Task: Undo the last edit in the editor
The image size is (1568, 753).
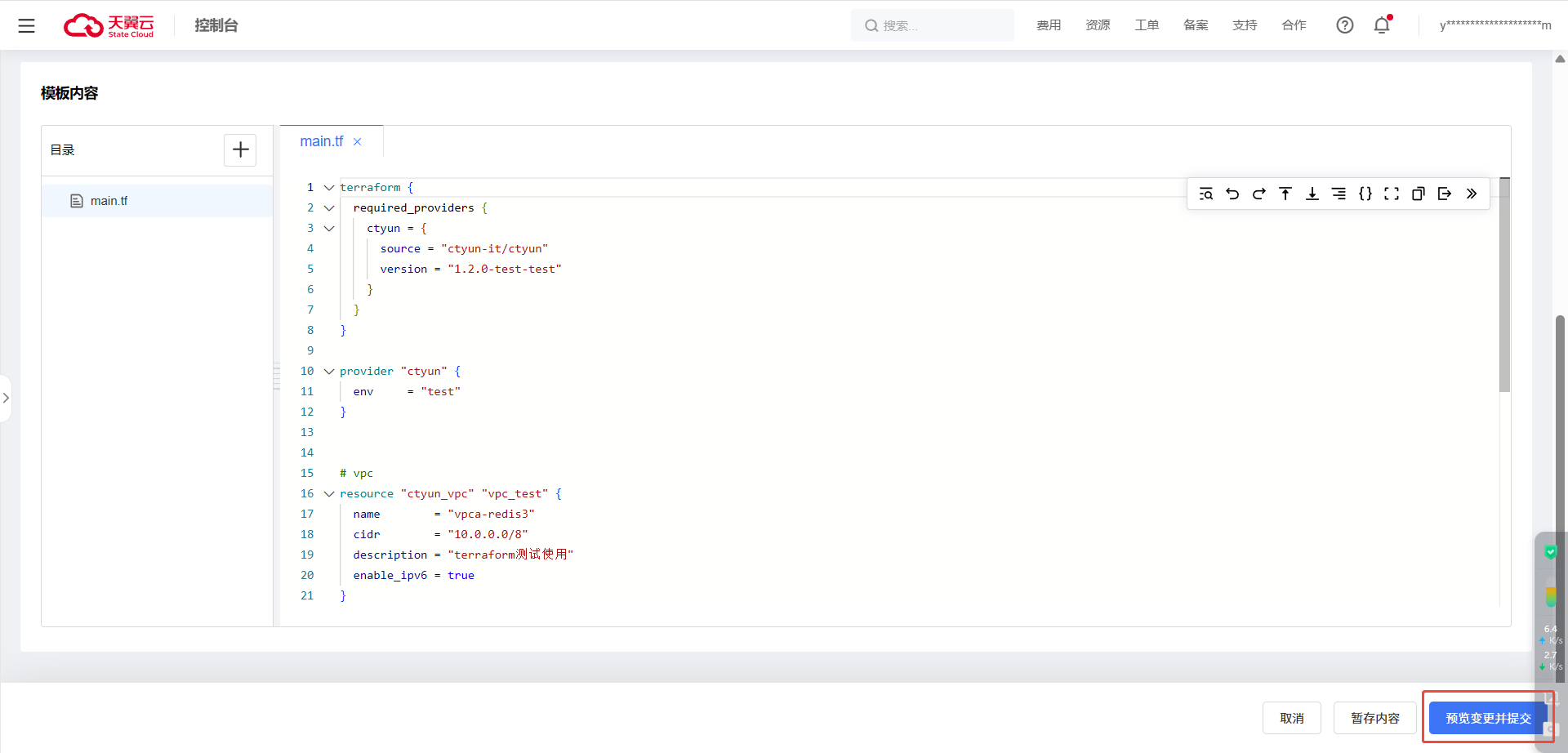Action: pyautogui.click(x=1232, y=194)
